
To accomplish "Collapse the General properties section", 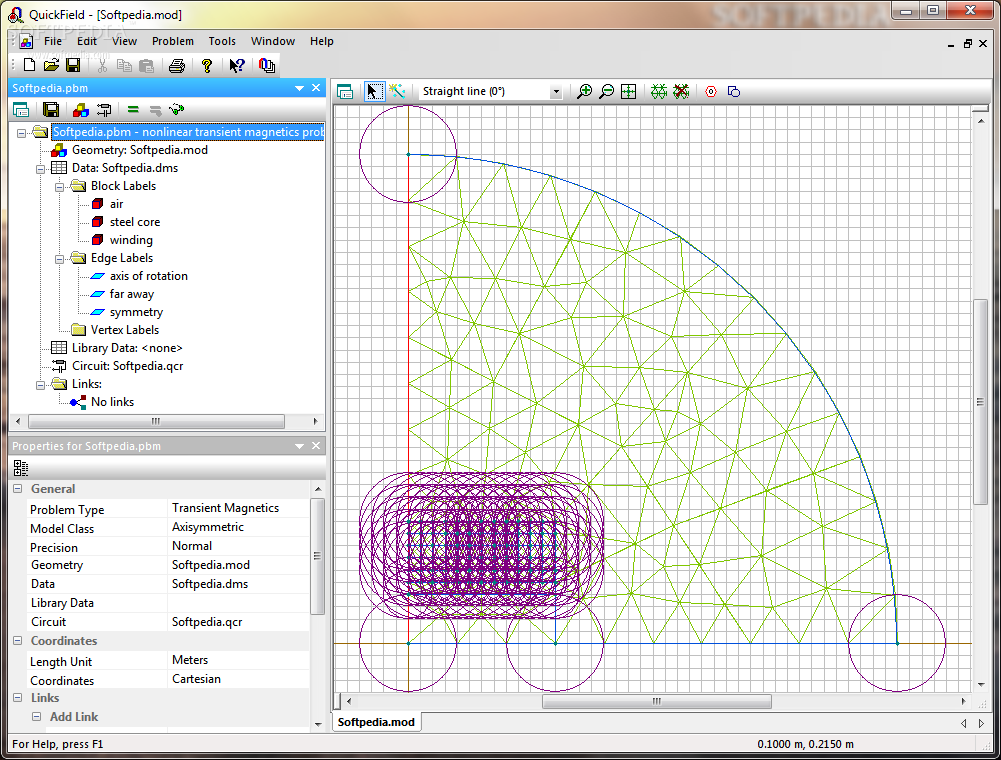I will tap(18, 489).
